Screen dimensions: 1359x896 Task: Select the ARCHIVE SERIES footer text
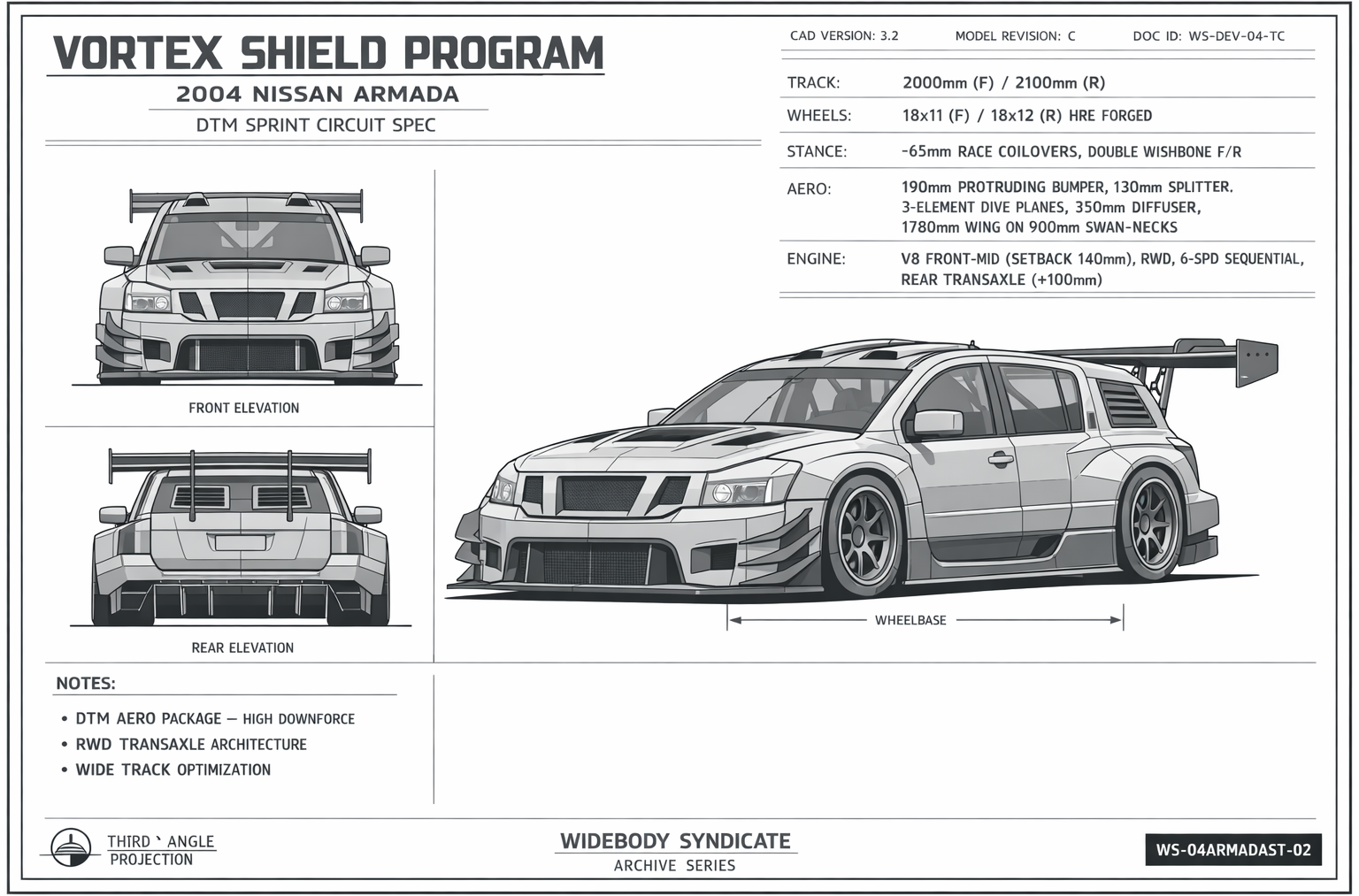coord(675,865)
